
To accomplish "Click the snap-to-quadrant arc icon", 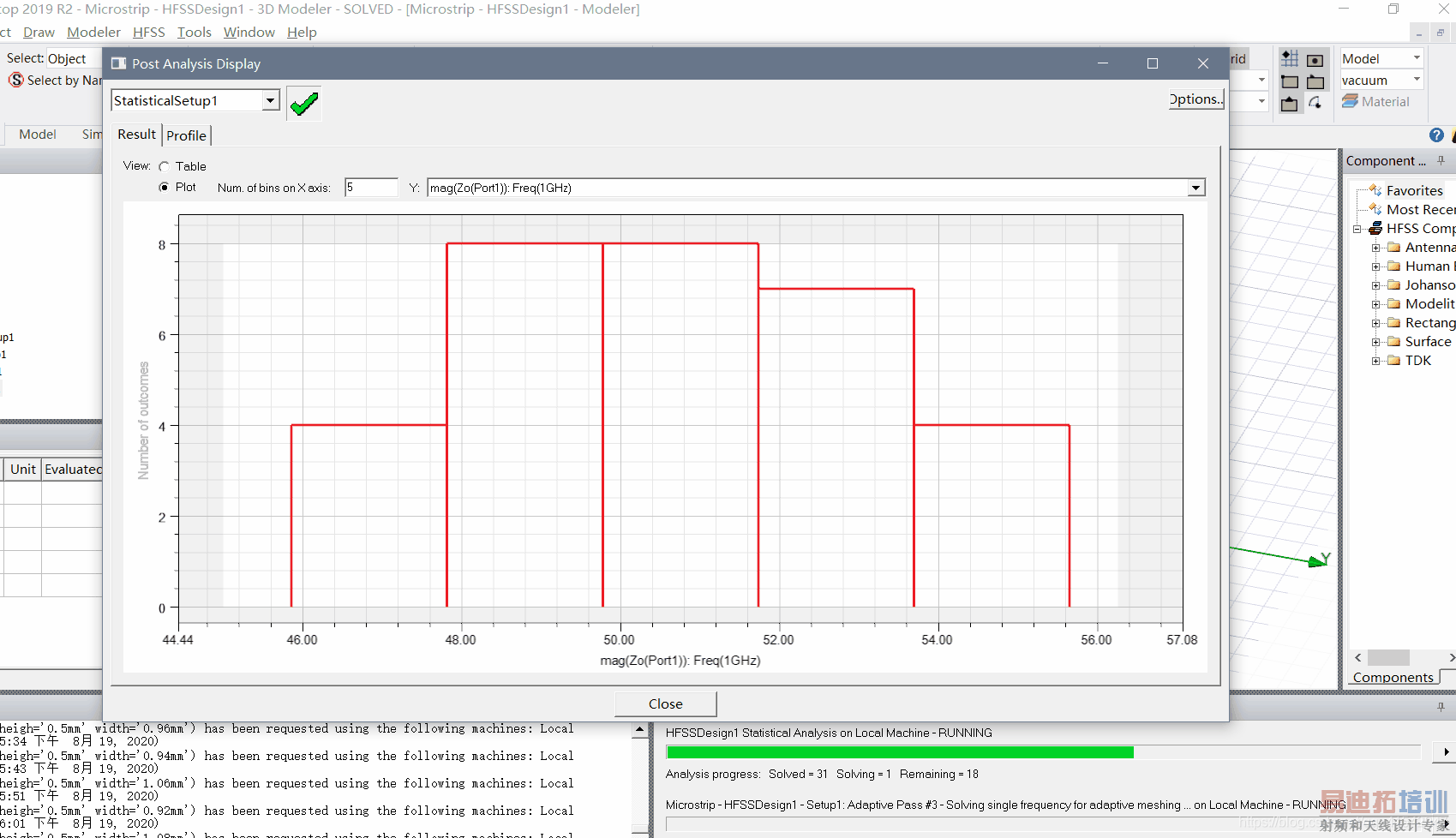I will [1315, 104].
